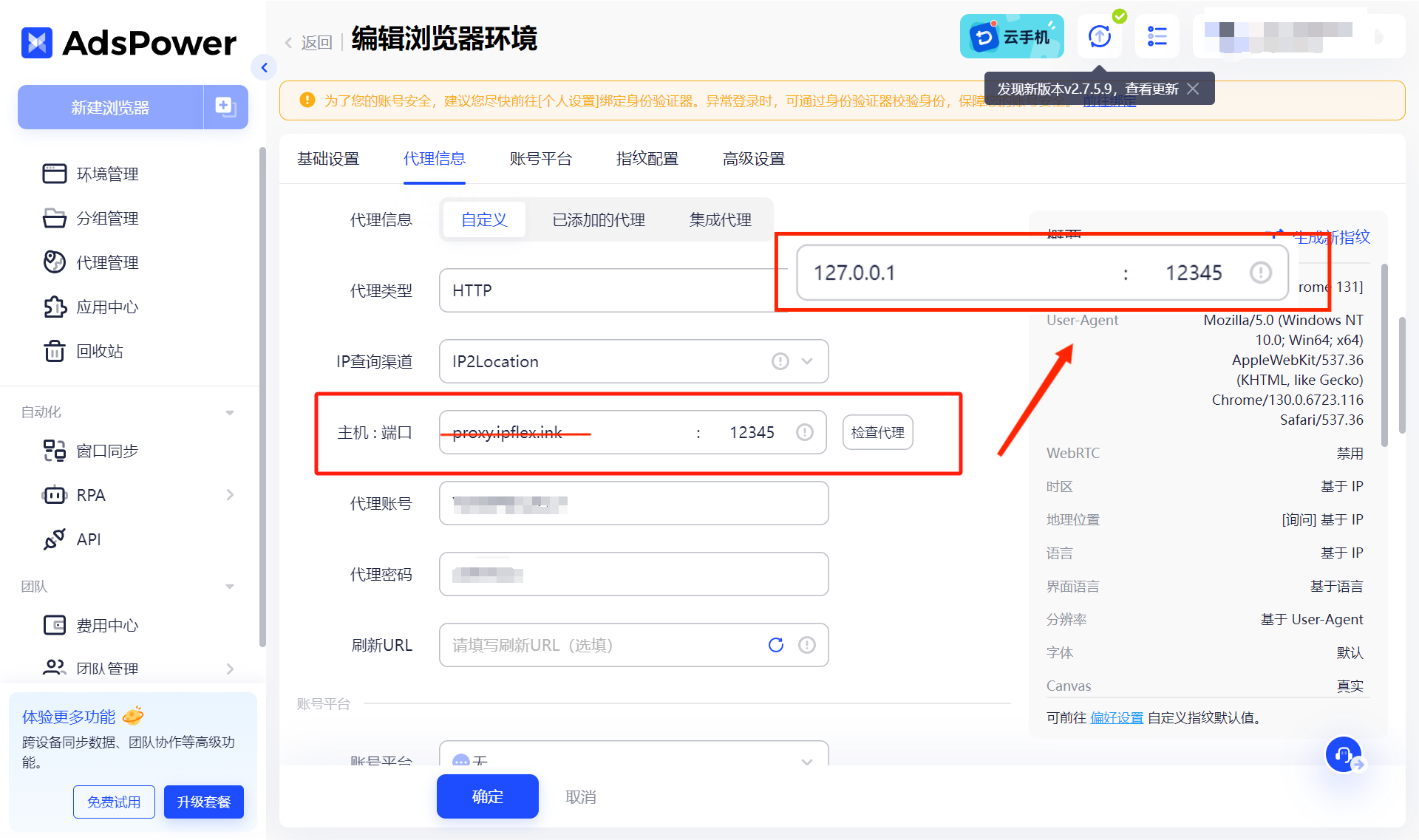This screenshot has height=840, width=1419.
Task: Open the support headset chat bubble
Action: click(1343, 754)
